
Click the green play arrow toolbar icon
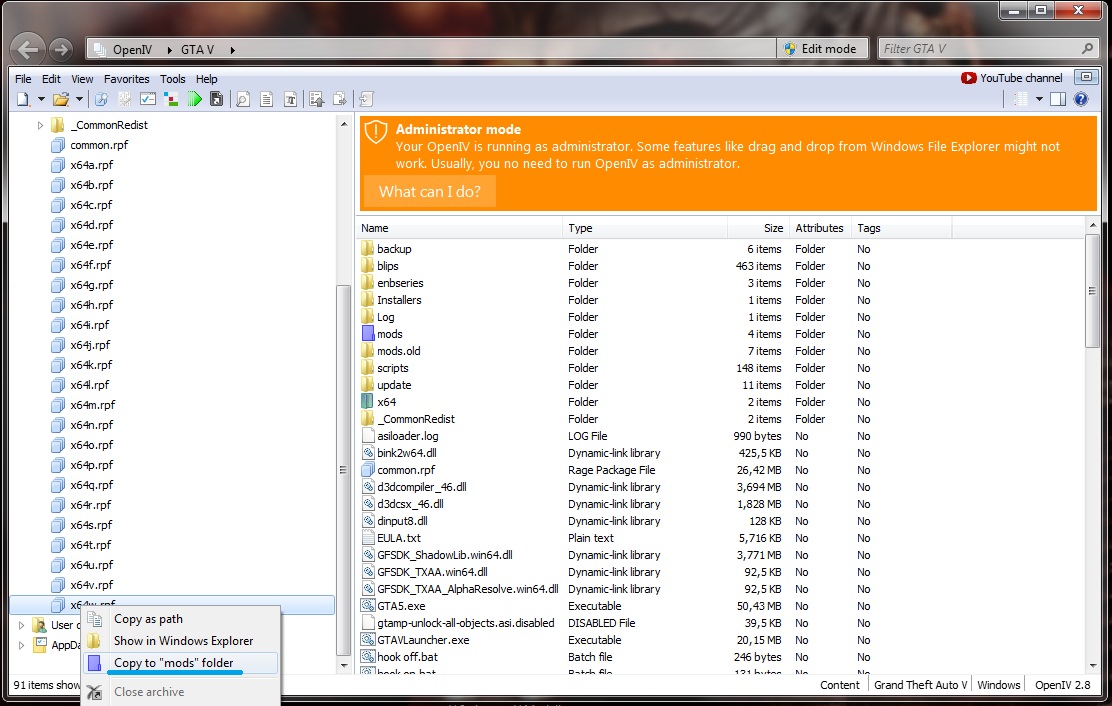point(194,99)
